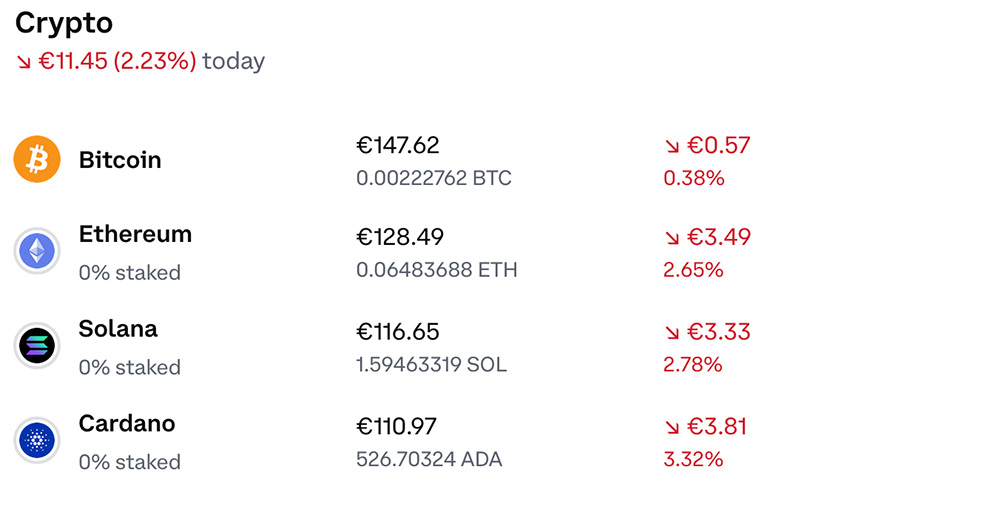
Task: Click Ethereum's 0% staked label
Action: [x=130, y=273]
